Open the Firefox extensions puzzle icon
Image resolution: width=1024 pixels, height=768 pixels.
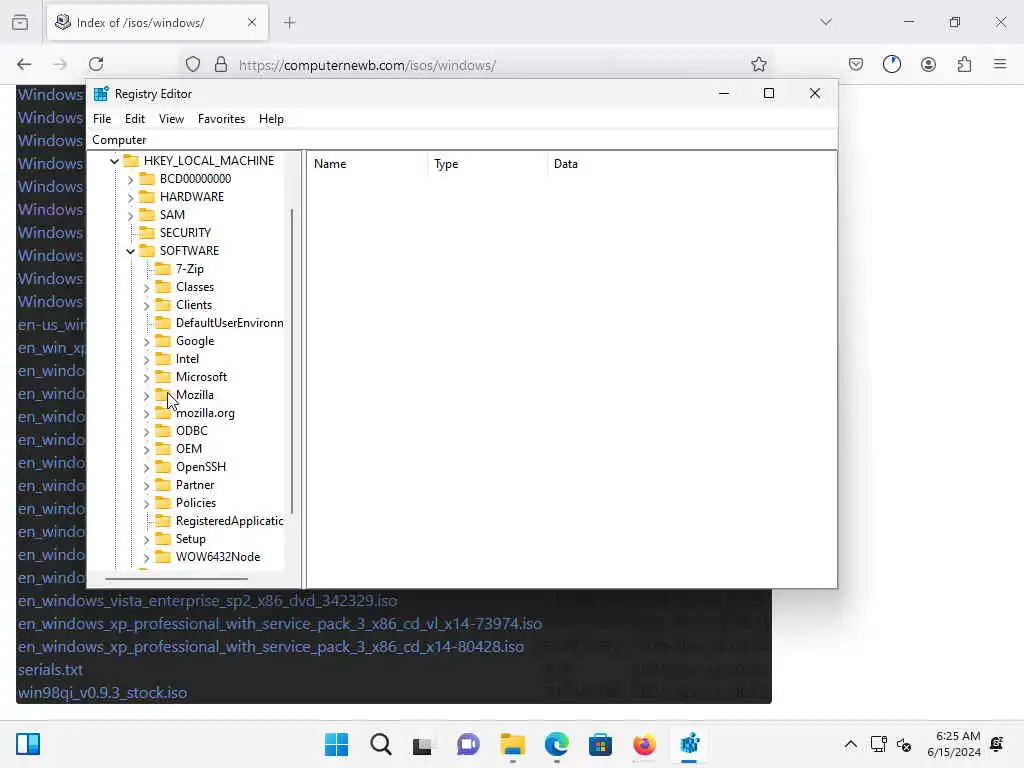(964, 64)
